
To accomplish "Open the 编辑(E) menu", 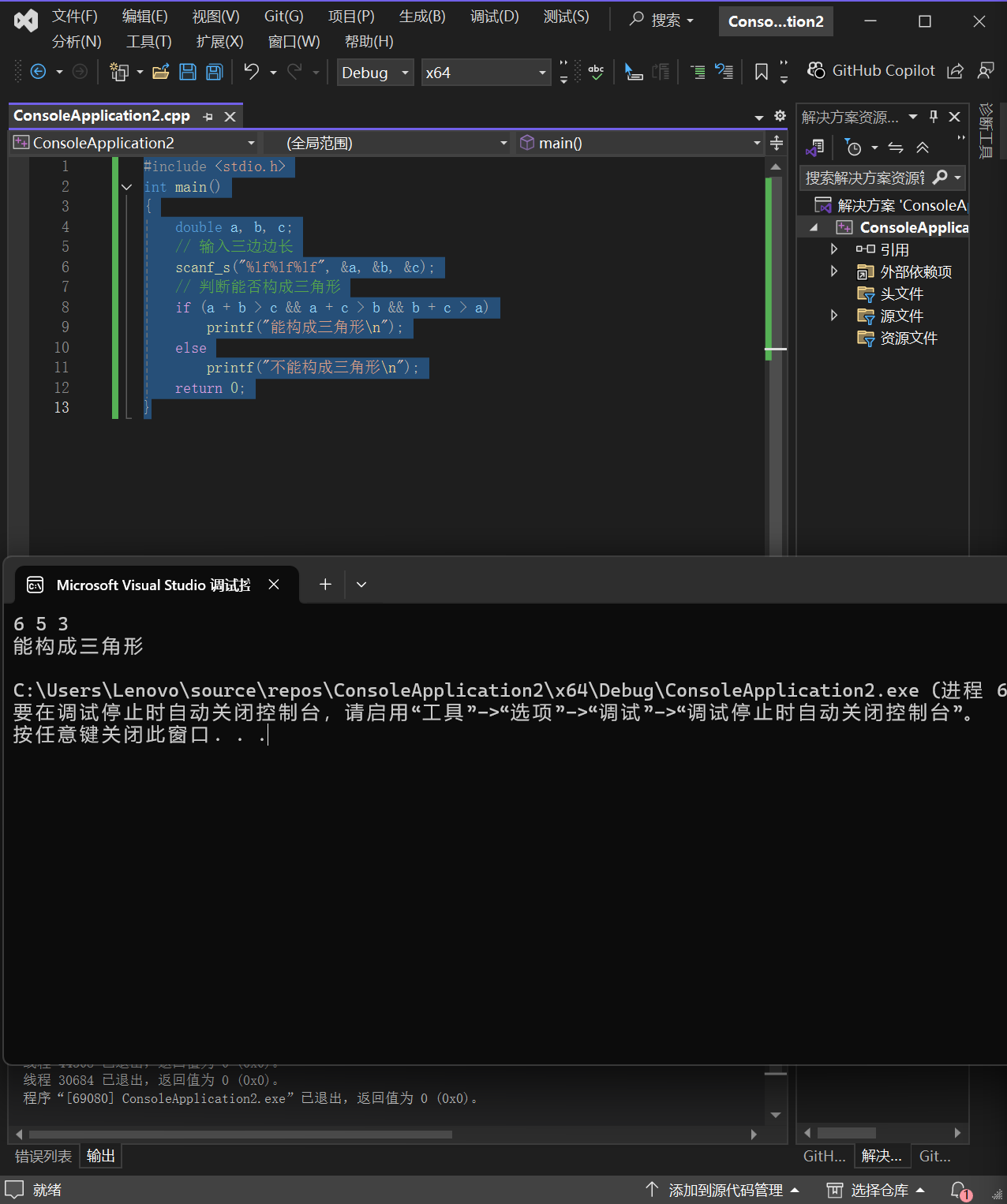I will pos(145,16).
